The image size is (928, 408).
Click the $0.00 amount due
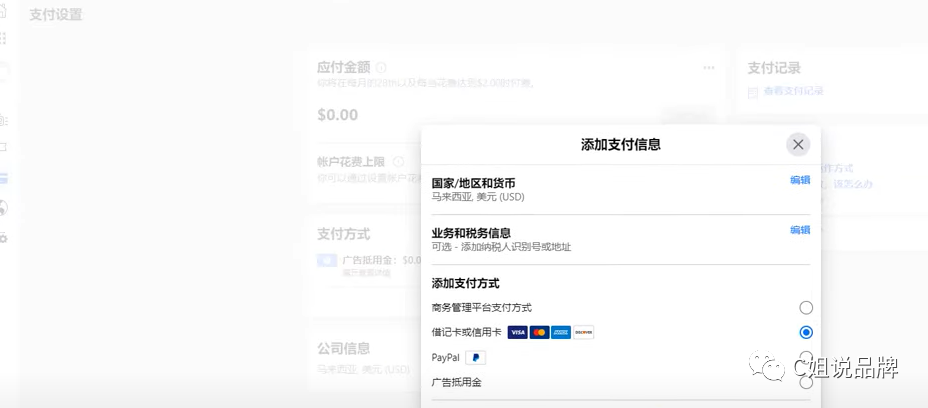coord(337,114)
